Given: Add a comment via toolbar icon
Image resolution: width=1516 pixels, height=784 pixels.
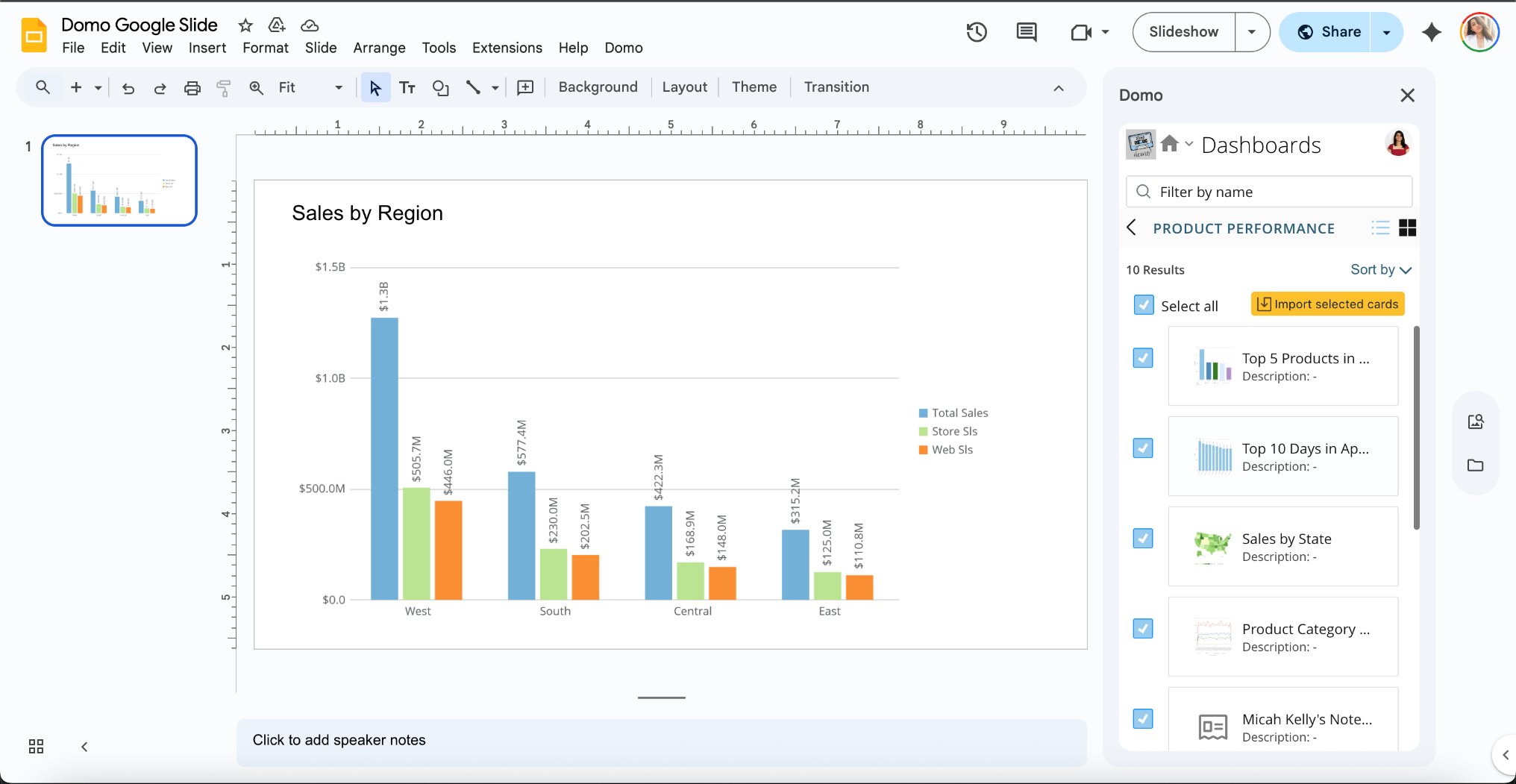Looking at the screenshot, I should (525, 88).
